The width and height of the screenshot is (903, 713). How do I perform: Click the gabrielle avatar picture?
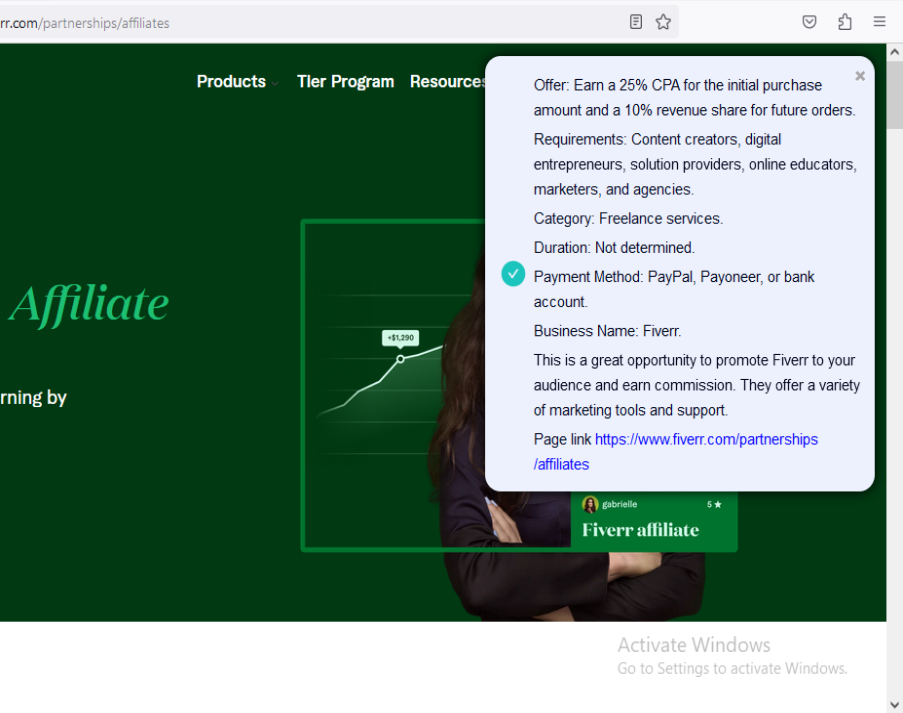pyautogui.click(x=590, y=505)
